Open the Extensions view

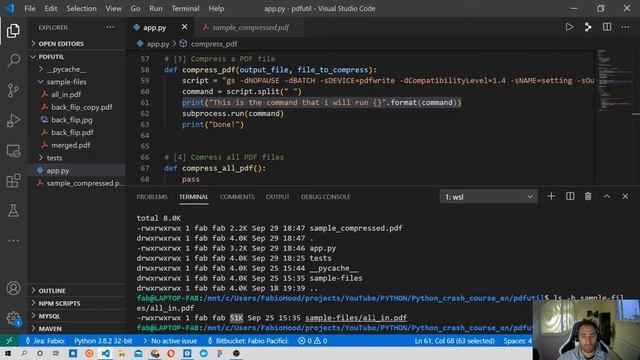pos(13,180)
